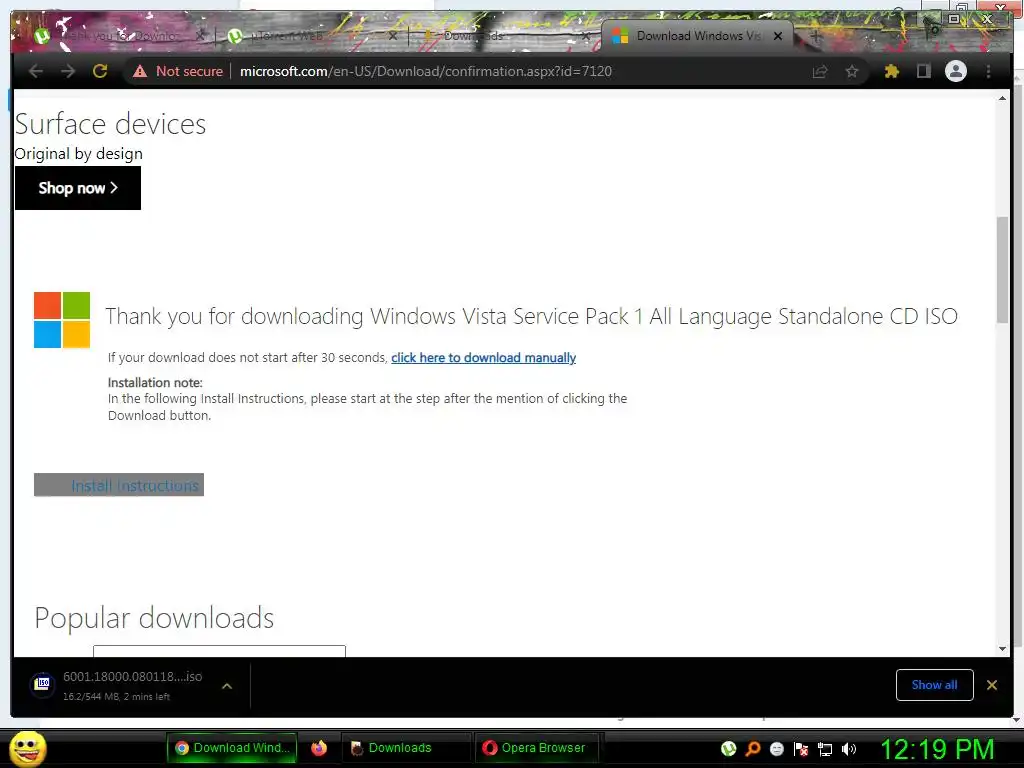
Task: Share this page using the share icon
Action: pyautogui.click(x=820, y=71)
